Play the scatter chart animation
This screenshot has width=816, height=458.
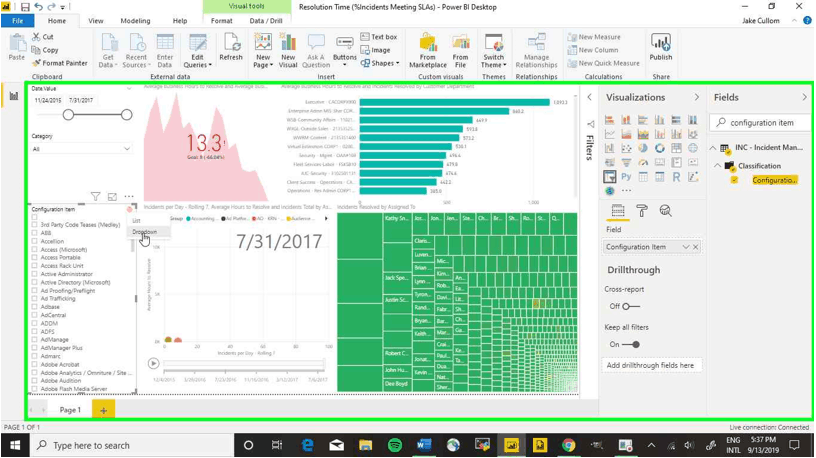pyautogui.click(x=153, y=363)
